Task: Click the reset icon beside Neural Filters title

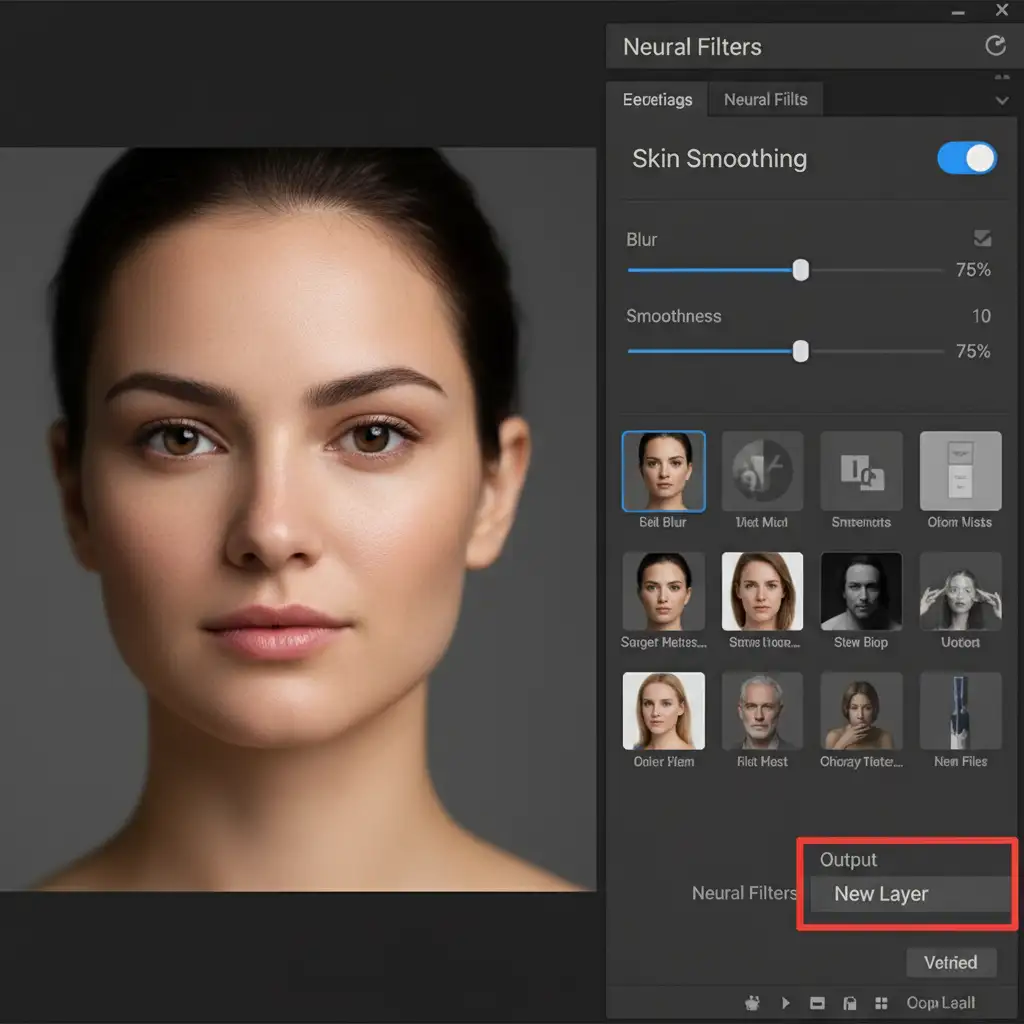Action: tap(994, 46)
